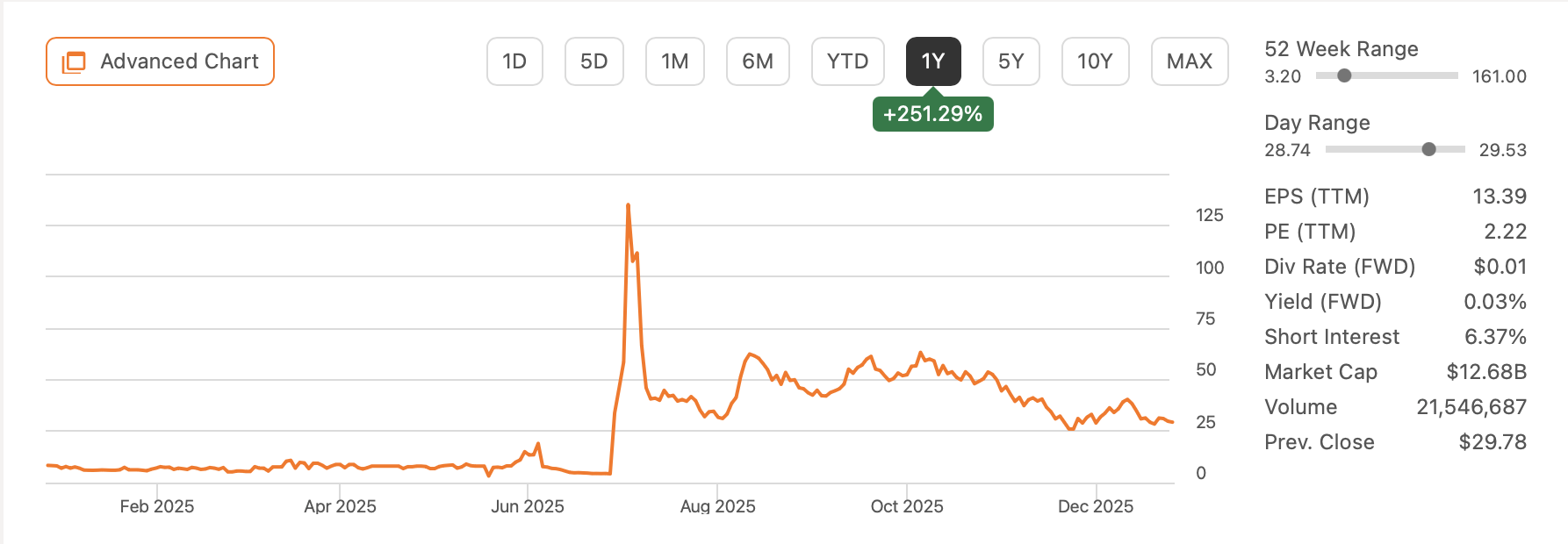This screenshot has height=544, width=1568.
Task: Display the MAX timeframe chart
Action: (1190, 61)
